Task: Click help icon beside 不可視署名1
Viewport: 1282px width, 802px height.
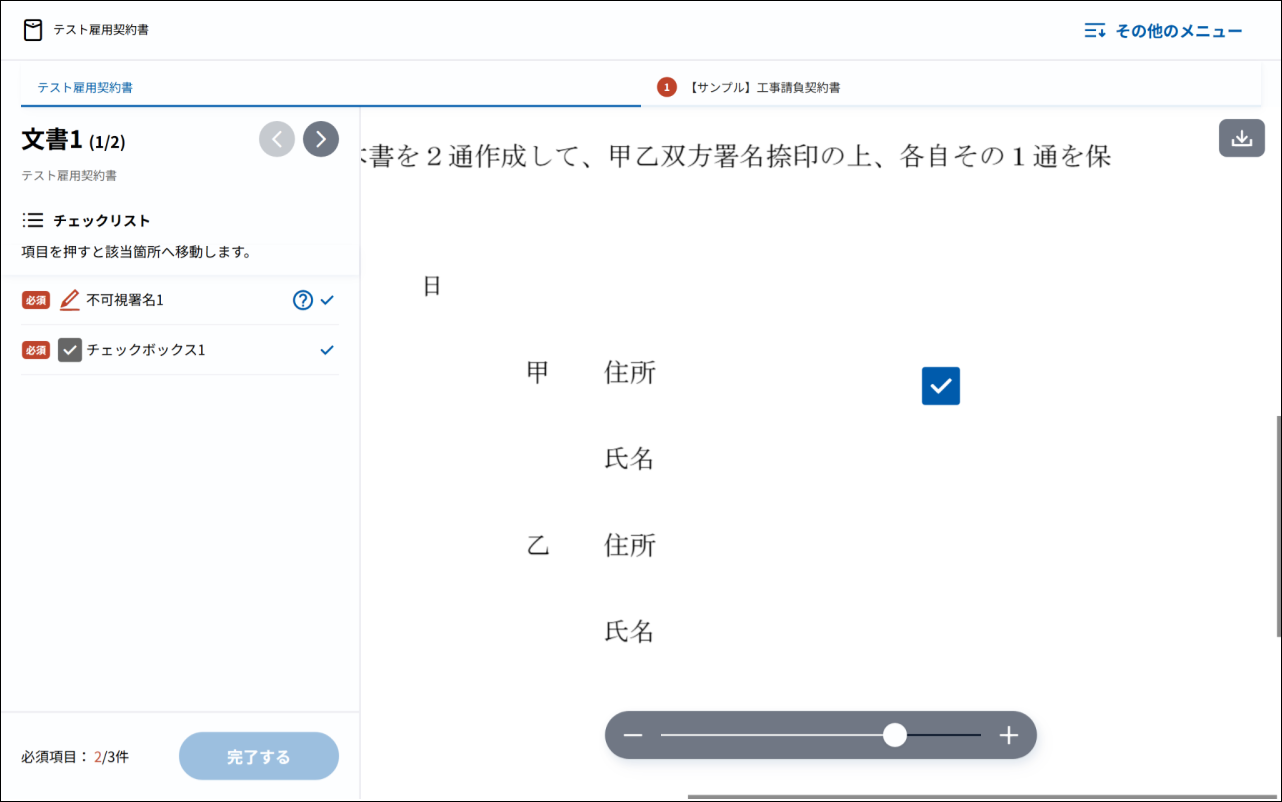Action: click(x=303, y=300)
